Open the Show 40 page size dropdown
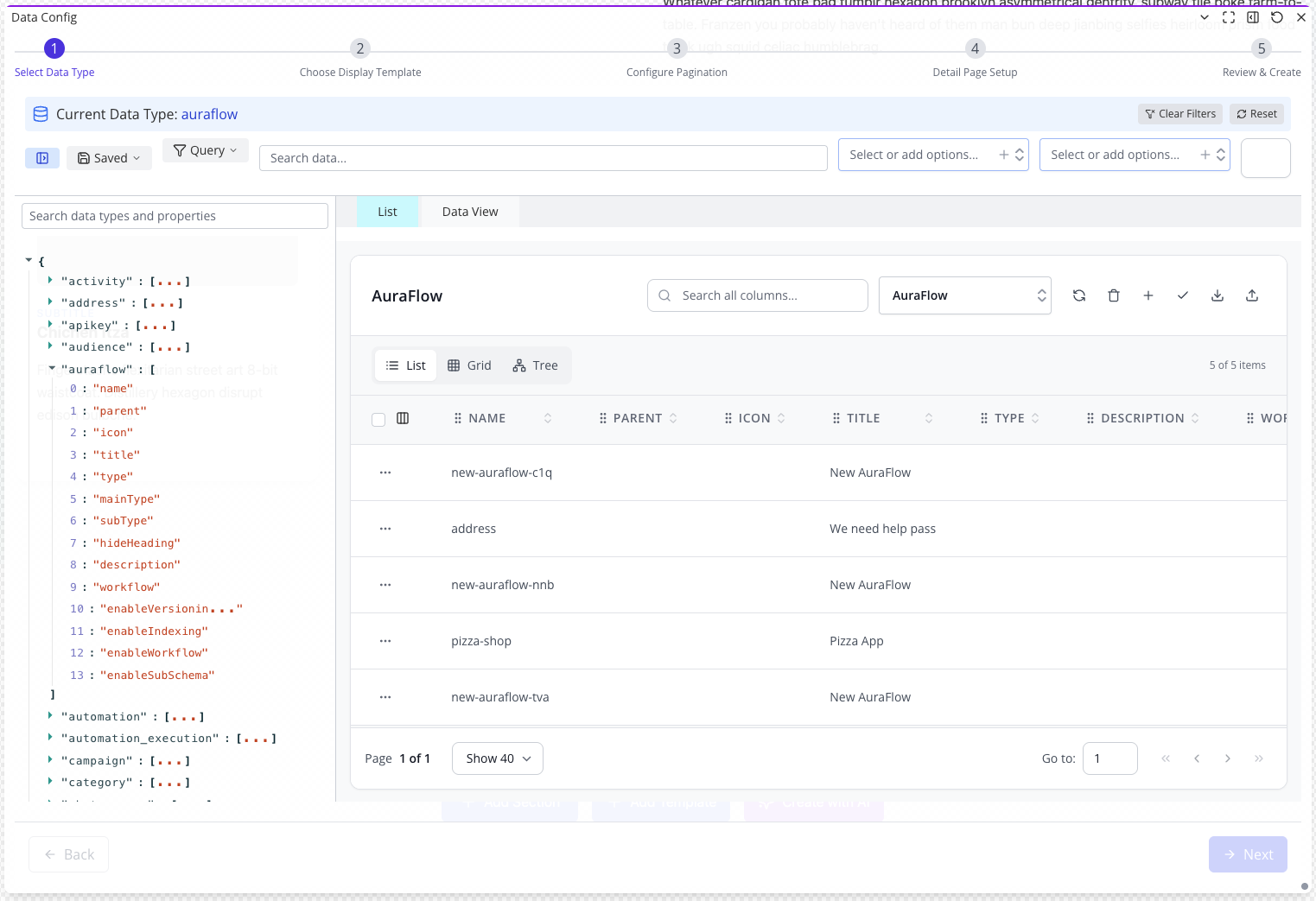Image resolution: width=1316 pixels, height=901 pixels. [x=498, y=758]
